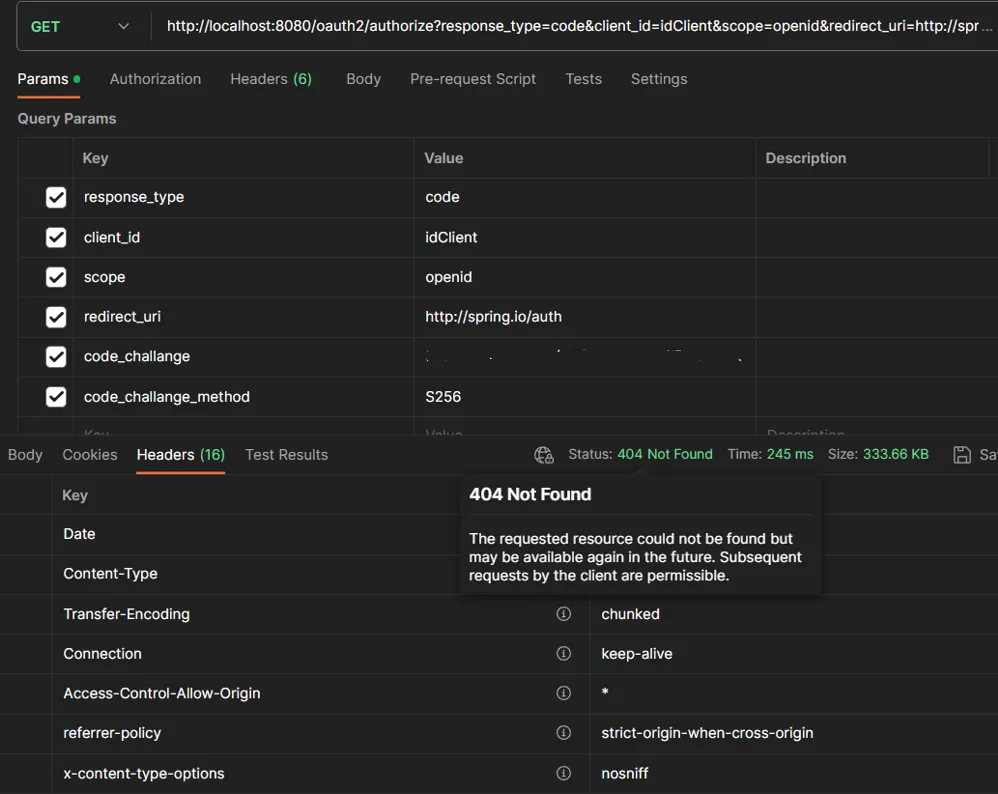998x794 pixels.
Task: Select the referrer-policy header key
Action: pyautogui.click(x=112, y=734)
